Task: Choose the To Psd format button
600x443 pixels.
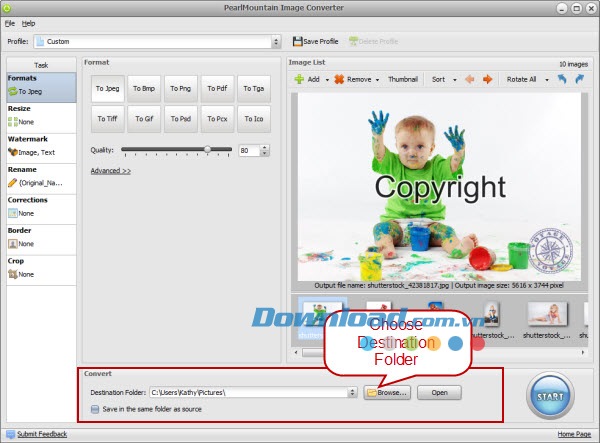Action: pyautogui.click(x=181, y=119)
